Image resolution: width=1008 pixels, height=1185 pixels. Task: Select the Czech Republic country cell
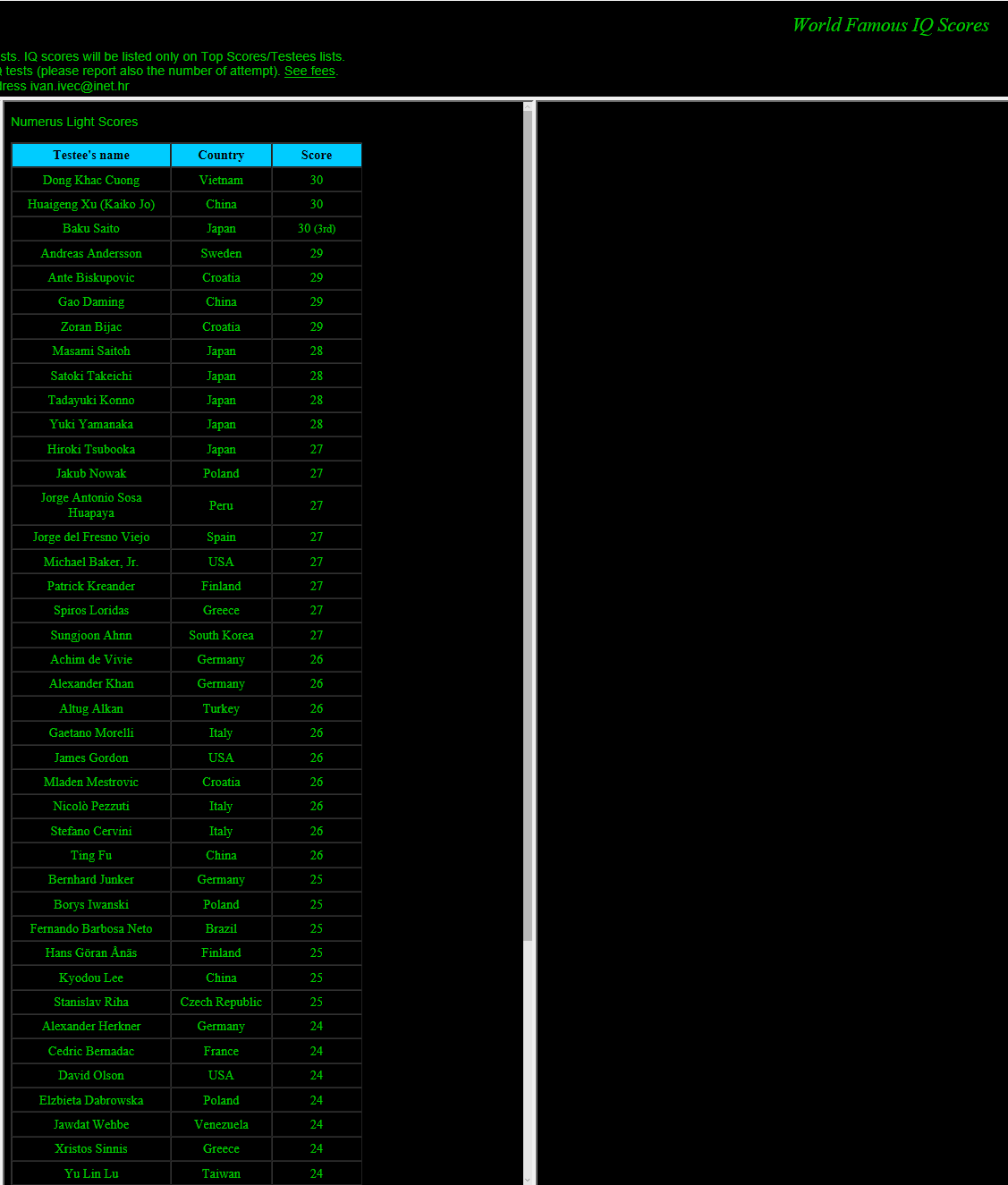[x=221, y=1003]
